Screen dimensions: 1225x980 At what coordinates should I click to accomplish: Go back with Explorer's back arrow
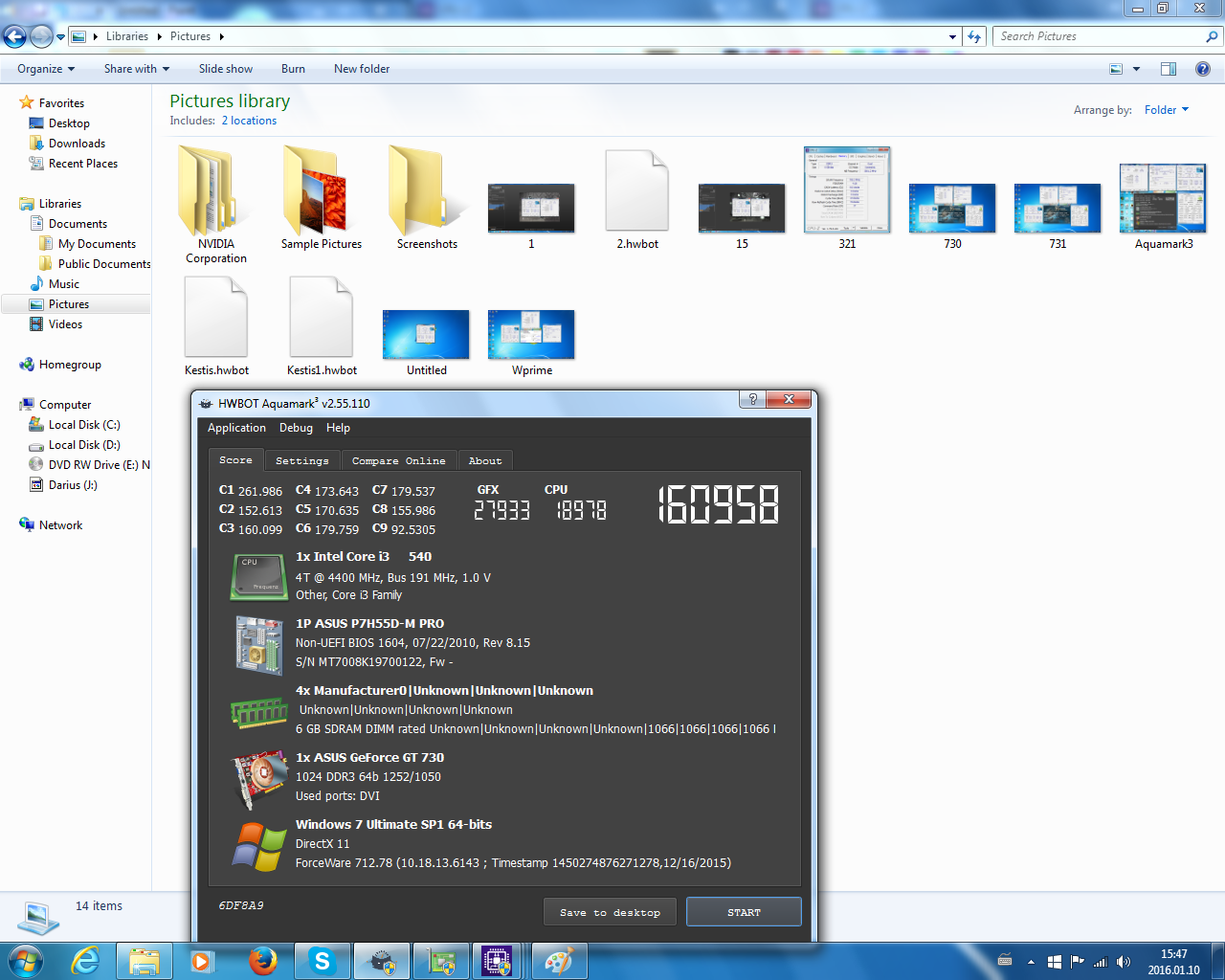coord(14,36)
